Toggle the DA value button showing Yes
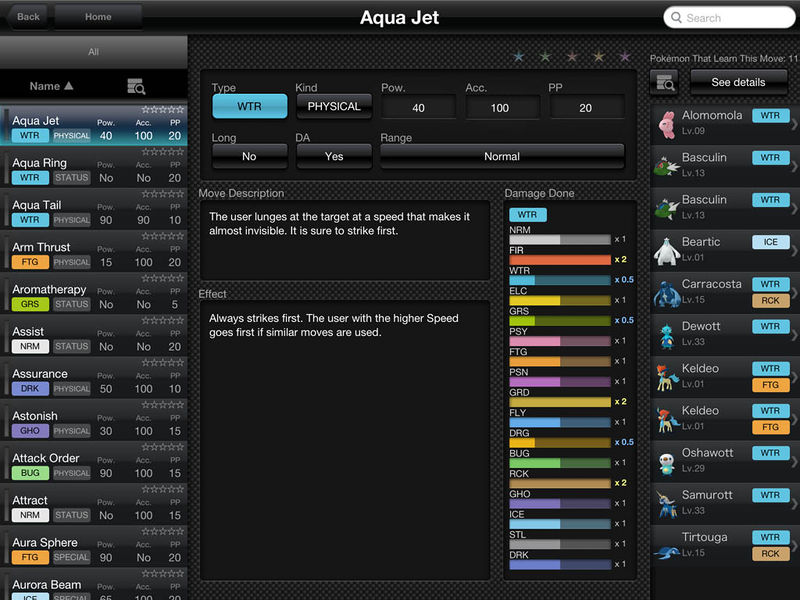 pos(334,156)
